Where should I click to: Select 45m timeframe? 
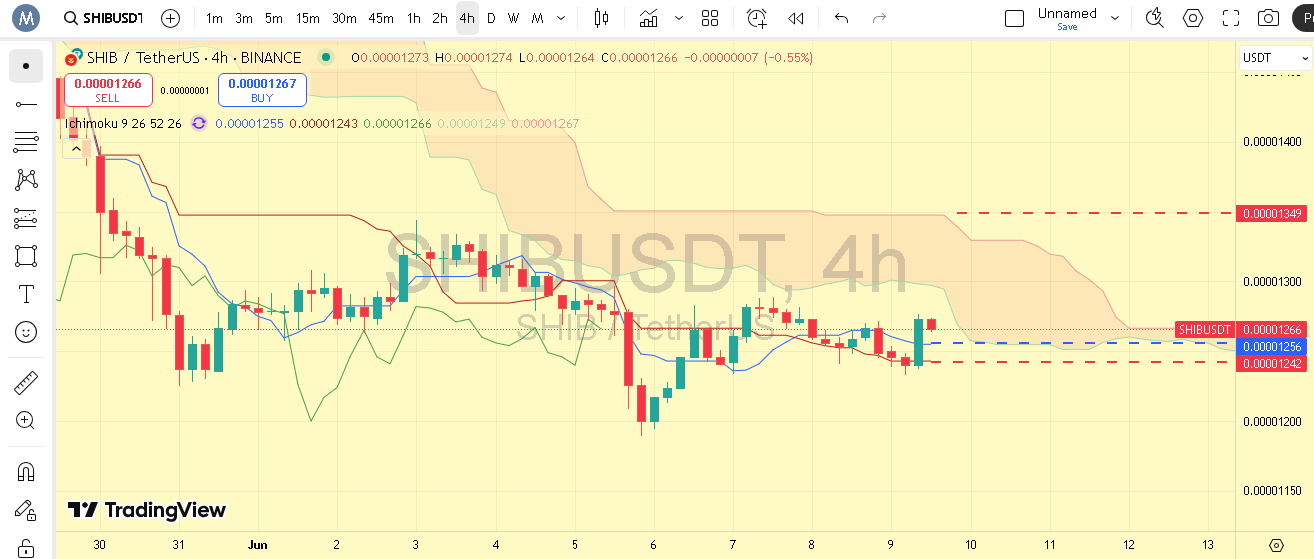click(x=380, y=18)
